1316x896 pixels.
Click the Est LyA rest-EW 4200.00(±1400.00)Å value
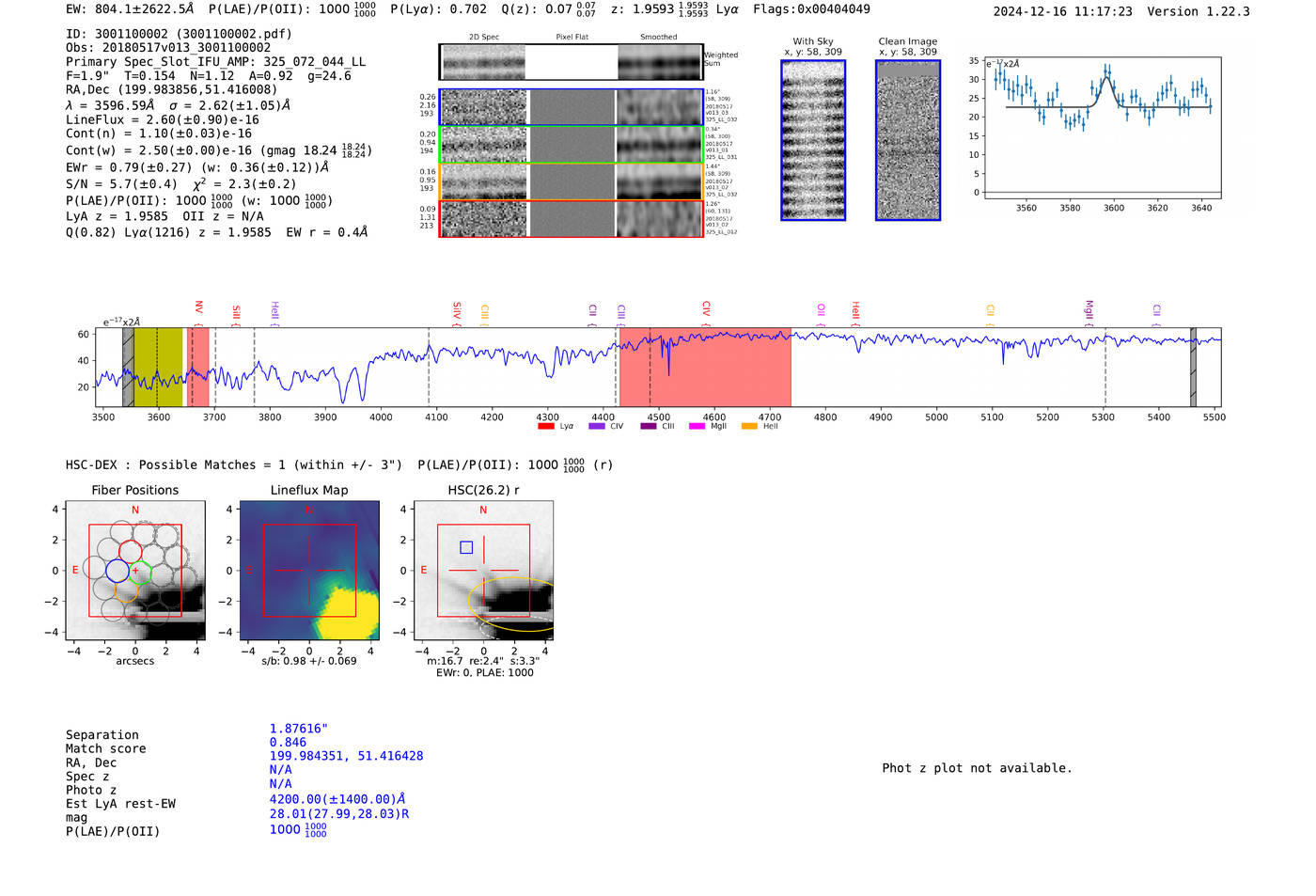pyautogui.click(x=338, y=799)
